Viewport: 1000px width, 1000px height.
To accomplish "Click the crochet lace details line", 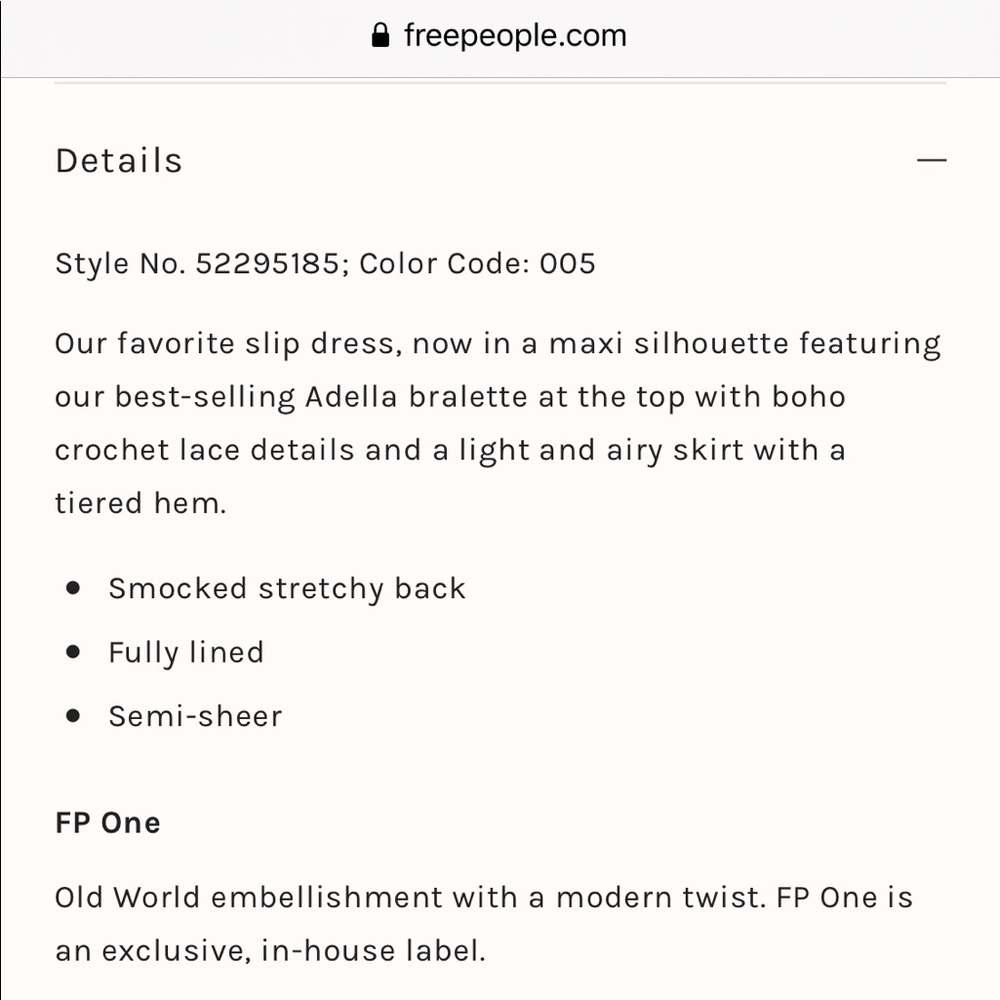I will (450, 451).
